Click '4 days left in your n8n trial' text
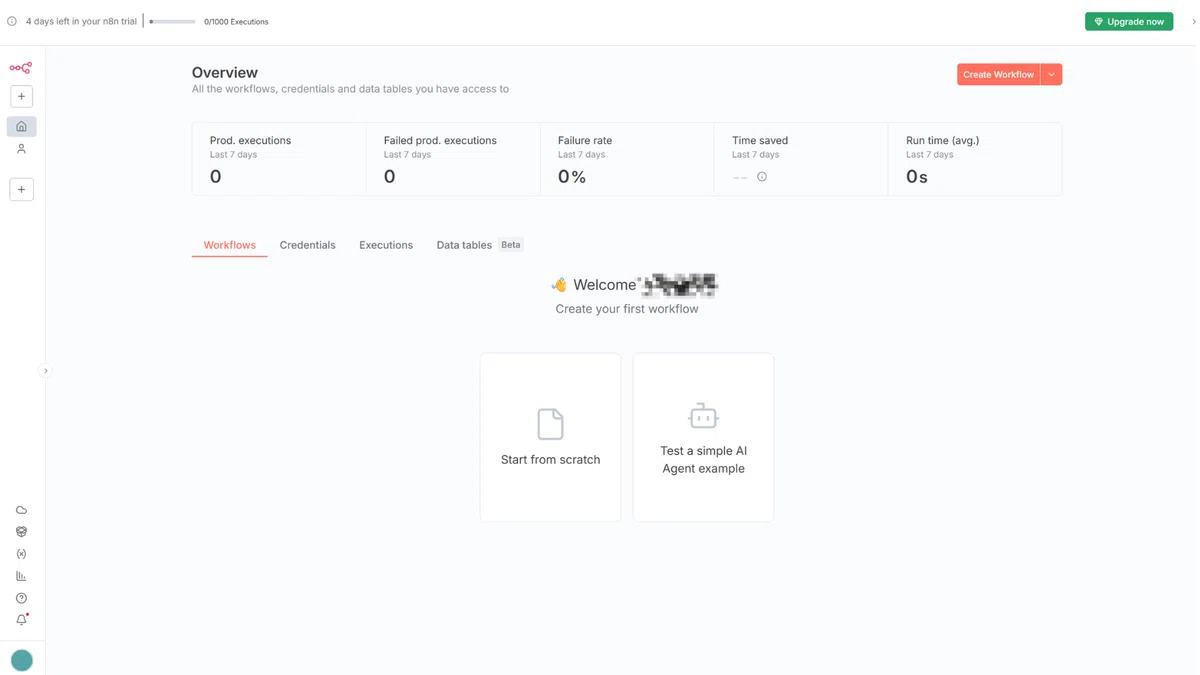1200x675 pixels. point(81,21)
